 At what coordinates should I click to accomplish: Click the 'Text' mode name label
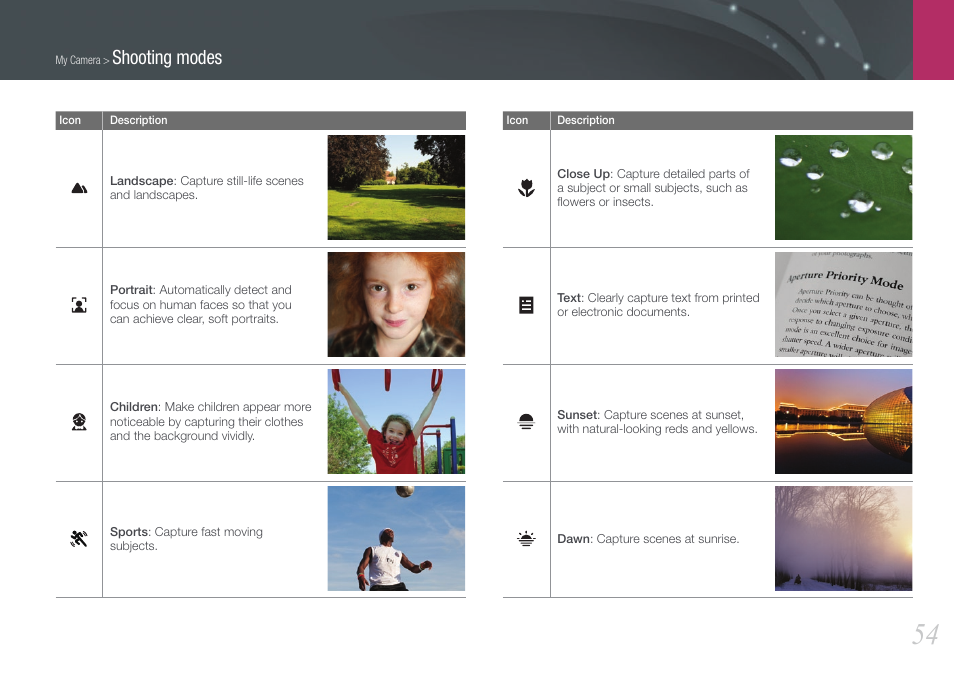click(x=569, y=298)
